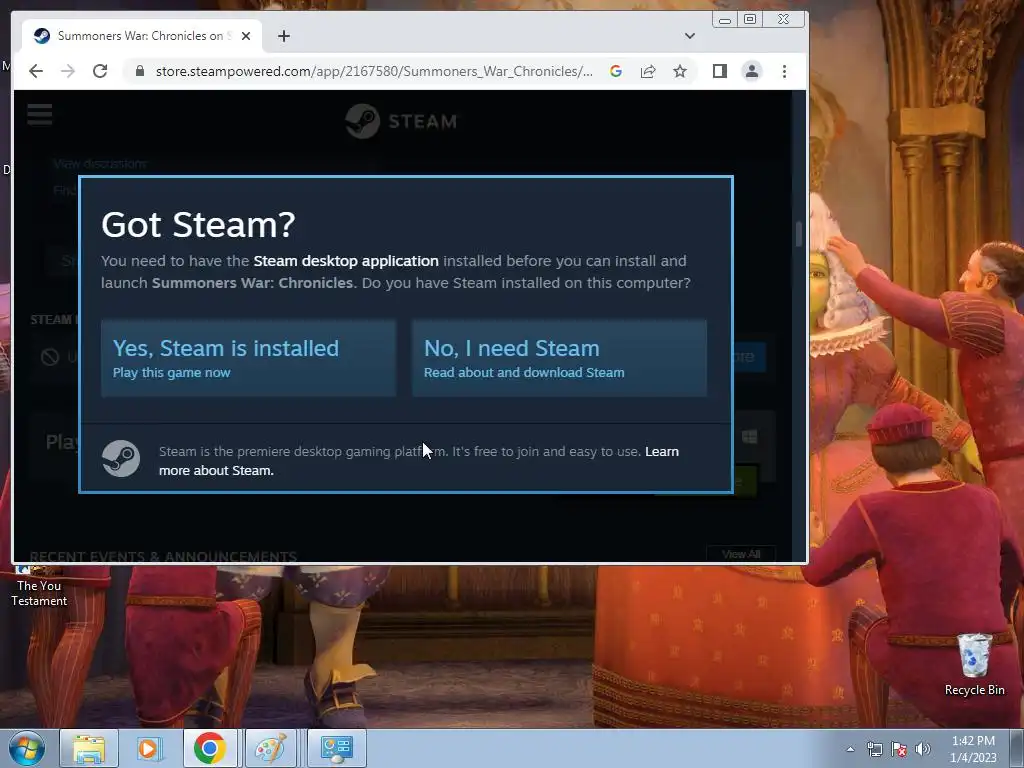Image resolution: width=1024 pixels, height=768 pixels.
Task: Select the Summoners War Chronicles tab
Action: click(x=142, y=36)
